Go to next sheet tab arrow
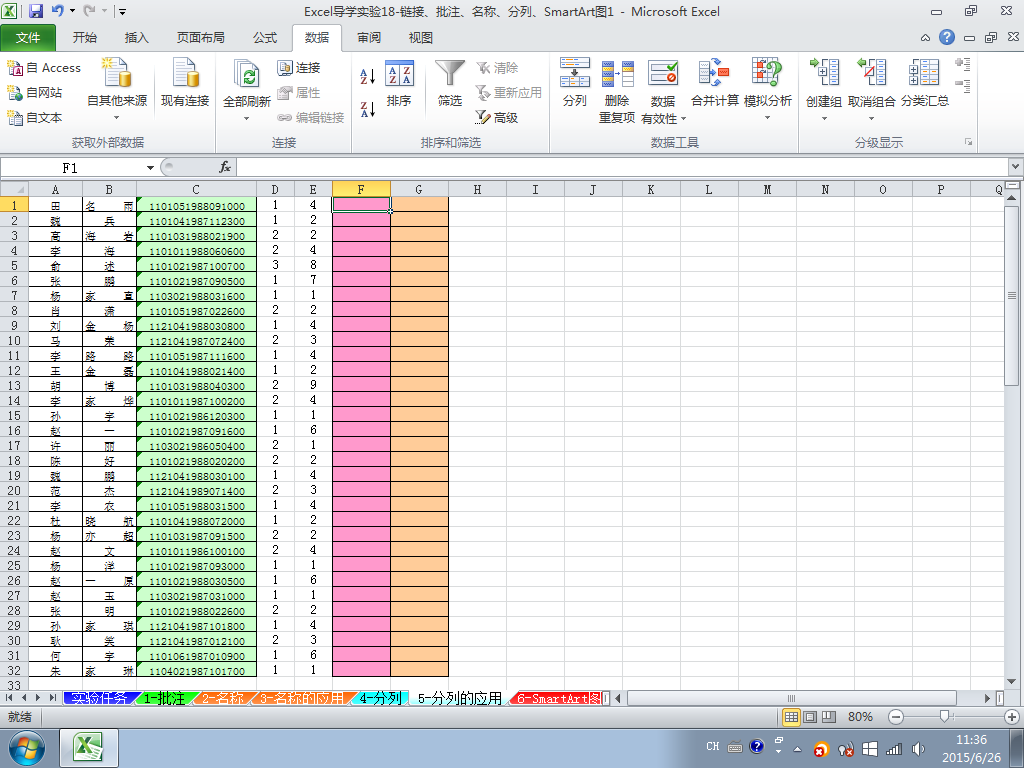The image size is (1024, 768). (x=39, y=698)
